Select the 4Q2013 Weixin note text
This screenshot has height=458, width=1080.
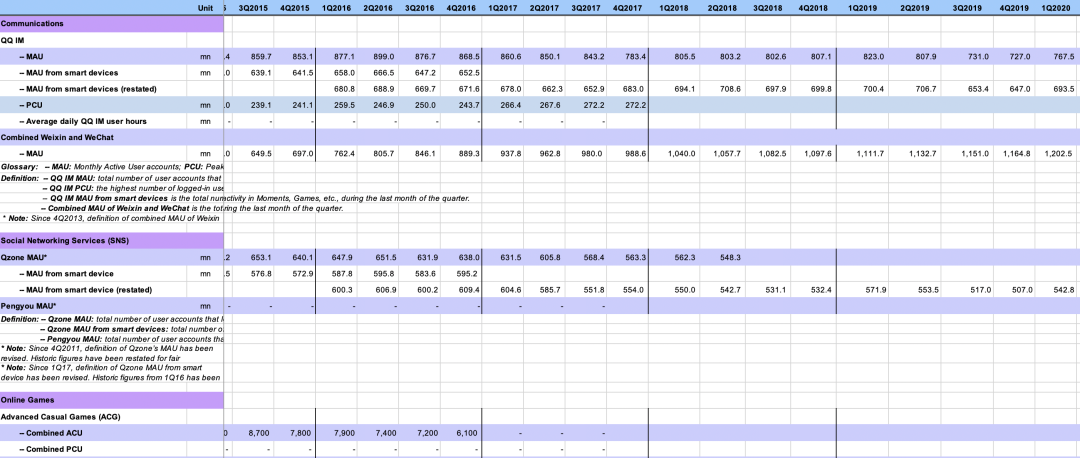110,218
